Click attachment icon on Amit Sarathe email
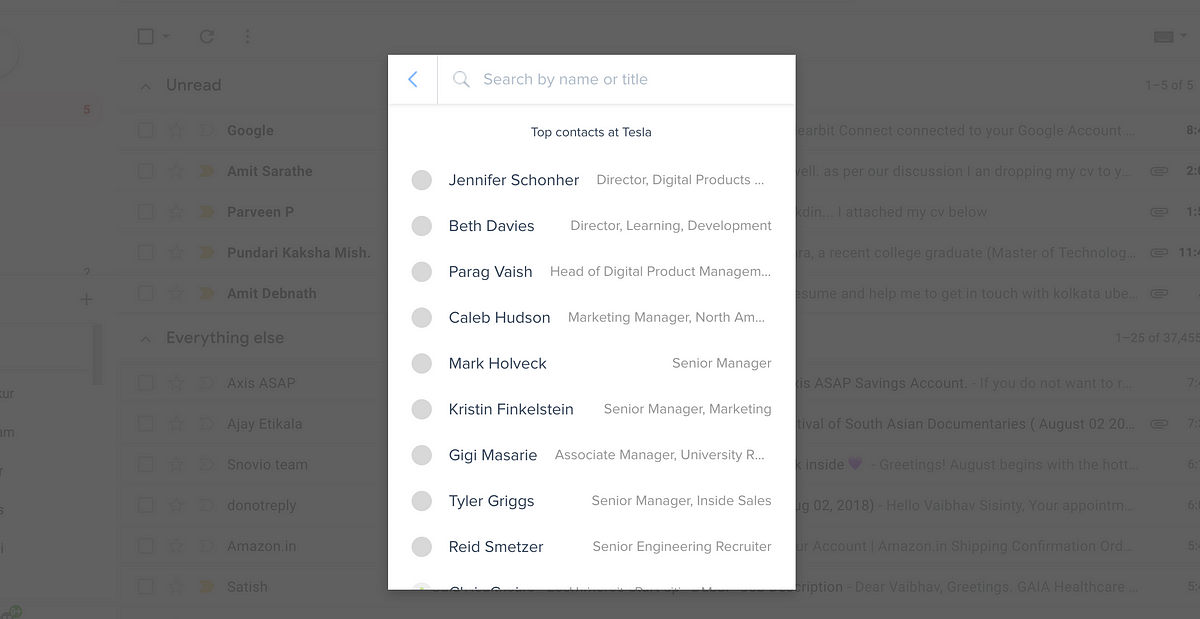 click(x=1159, y=171)
